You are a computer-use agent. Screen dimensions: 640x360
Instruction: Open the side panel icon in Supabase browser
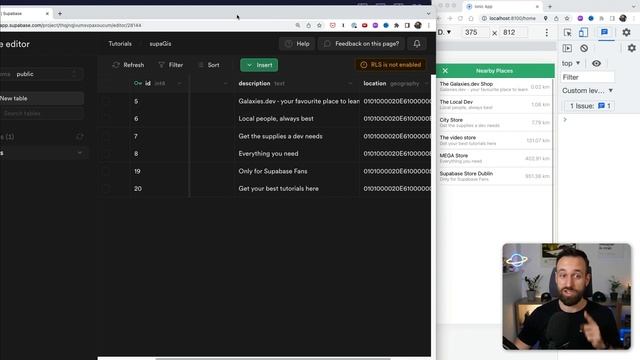pyautogui.click(x=407, y=25)
